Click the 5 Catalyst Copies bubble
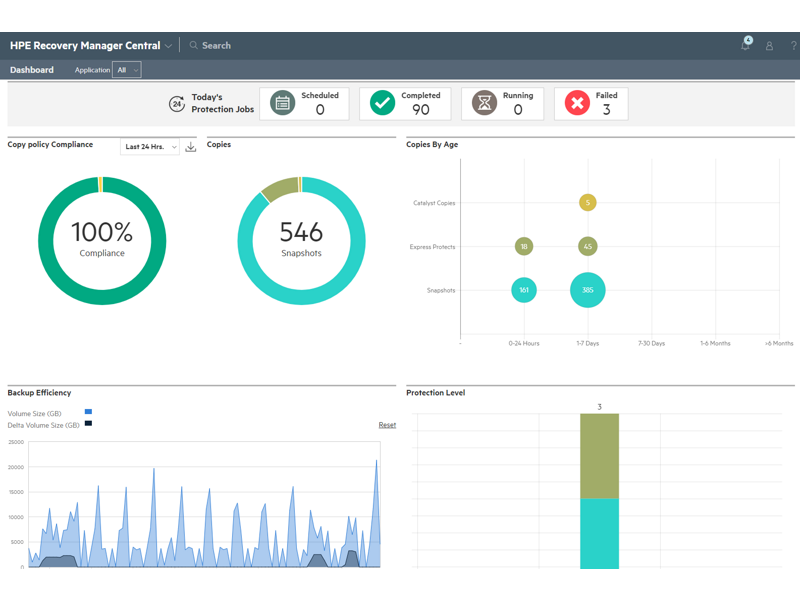This screenshot has width=800, height=600. pyautogui.click(x=588, y=203)
